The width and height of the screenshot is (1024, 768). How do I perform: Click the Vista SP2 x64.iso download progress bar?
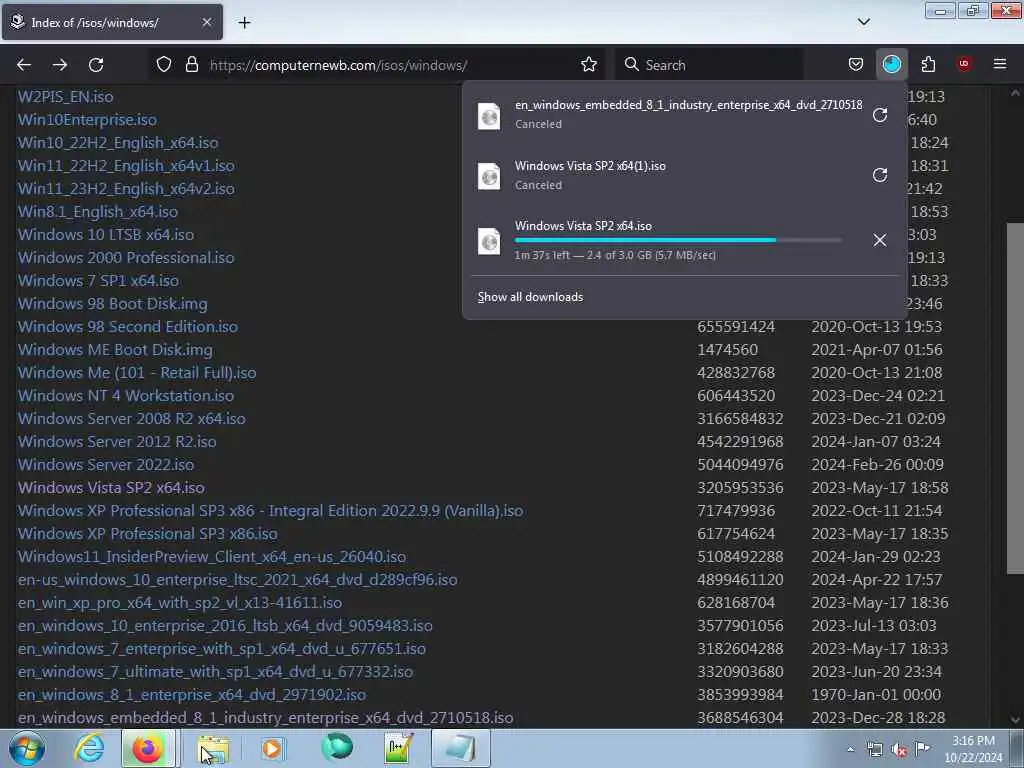[678, 240]
